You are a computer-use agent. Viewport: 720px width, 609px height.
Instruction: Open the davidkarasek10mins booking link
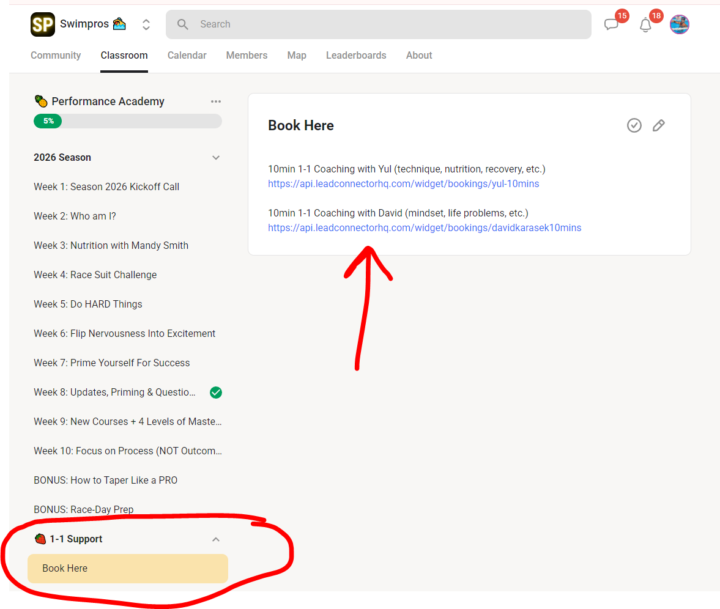pos(425,228)
